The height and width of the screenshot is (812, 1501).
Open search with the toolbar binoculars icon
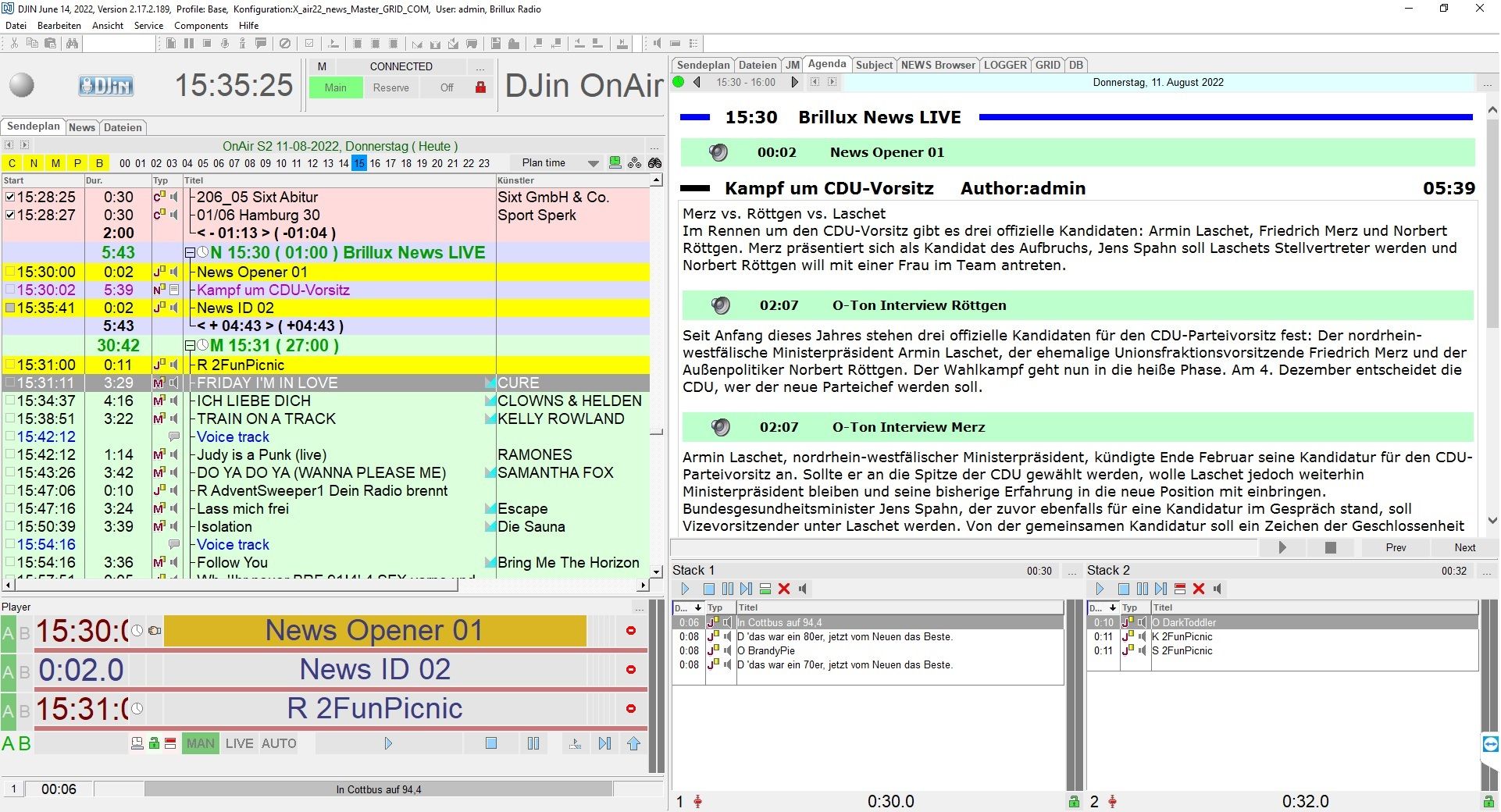(72, 44)
